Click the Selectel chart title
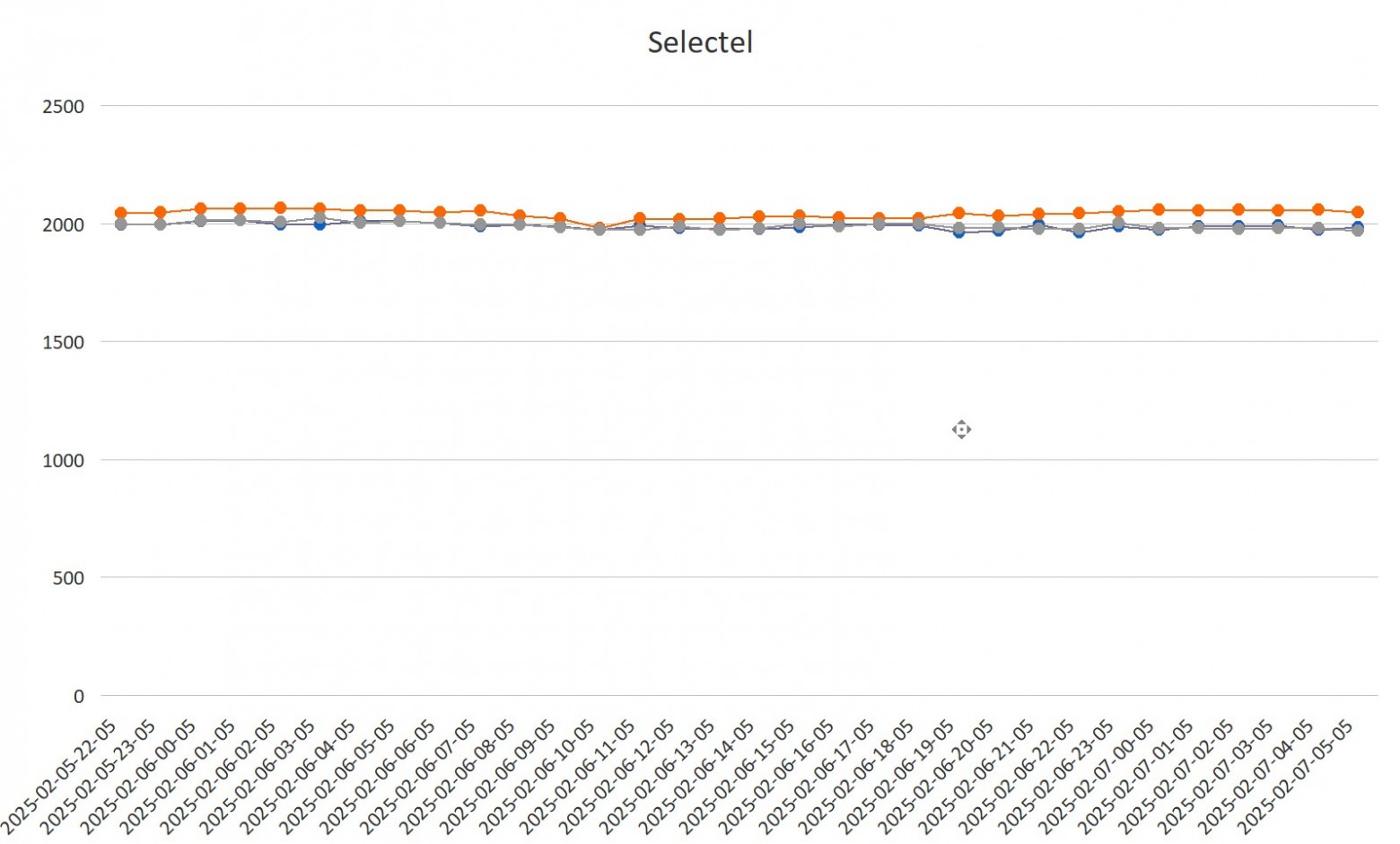 coord(700,42)
